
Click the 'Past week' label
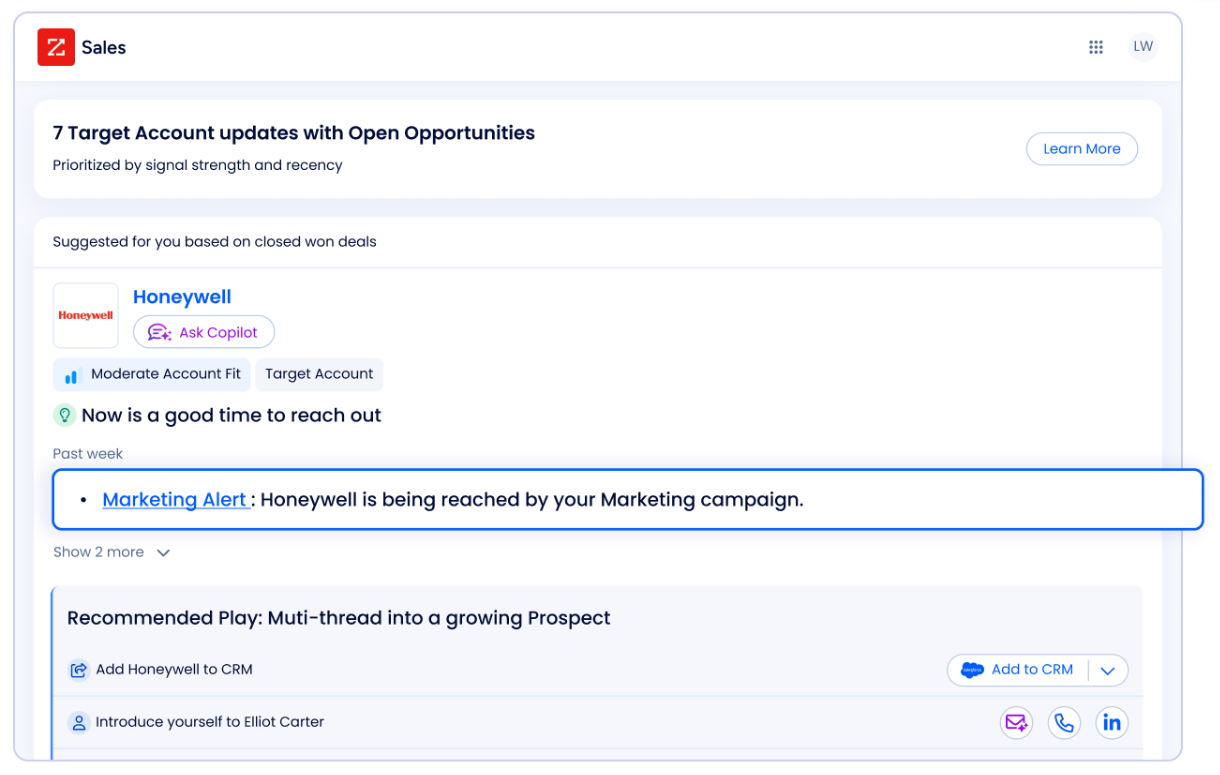tap(88, 454)
